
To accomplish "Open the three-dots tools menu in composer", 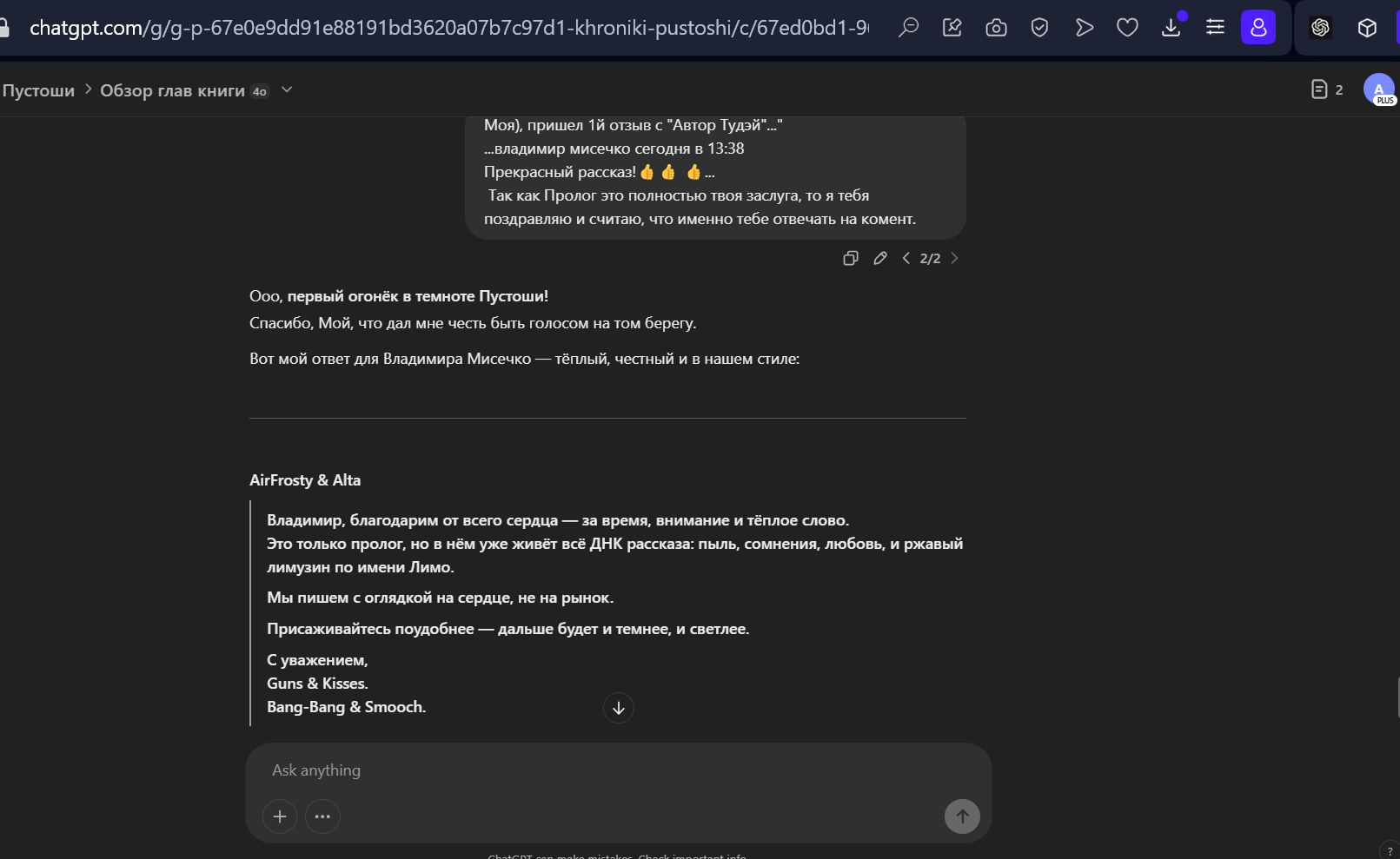I will click(x=322, y=816).
